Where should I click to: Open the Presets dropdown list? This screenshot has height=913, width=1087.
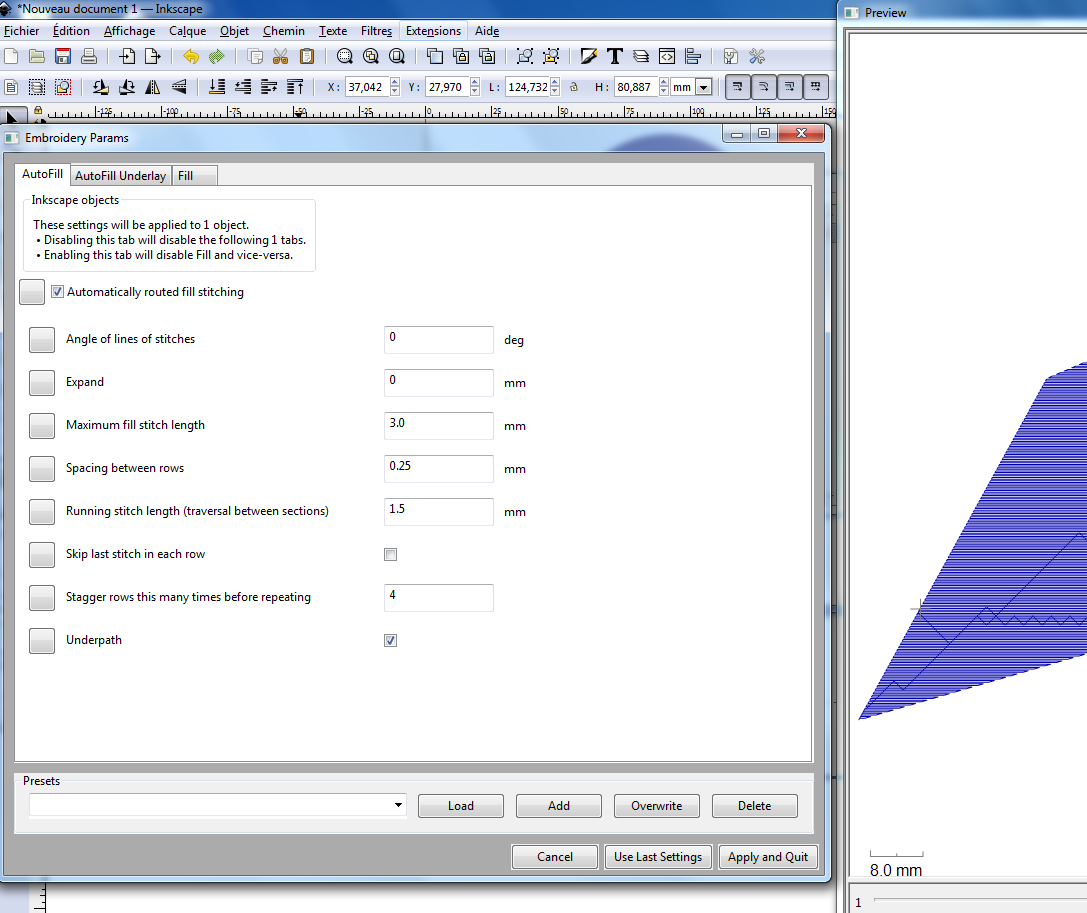pos(397,805)
